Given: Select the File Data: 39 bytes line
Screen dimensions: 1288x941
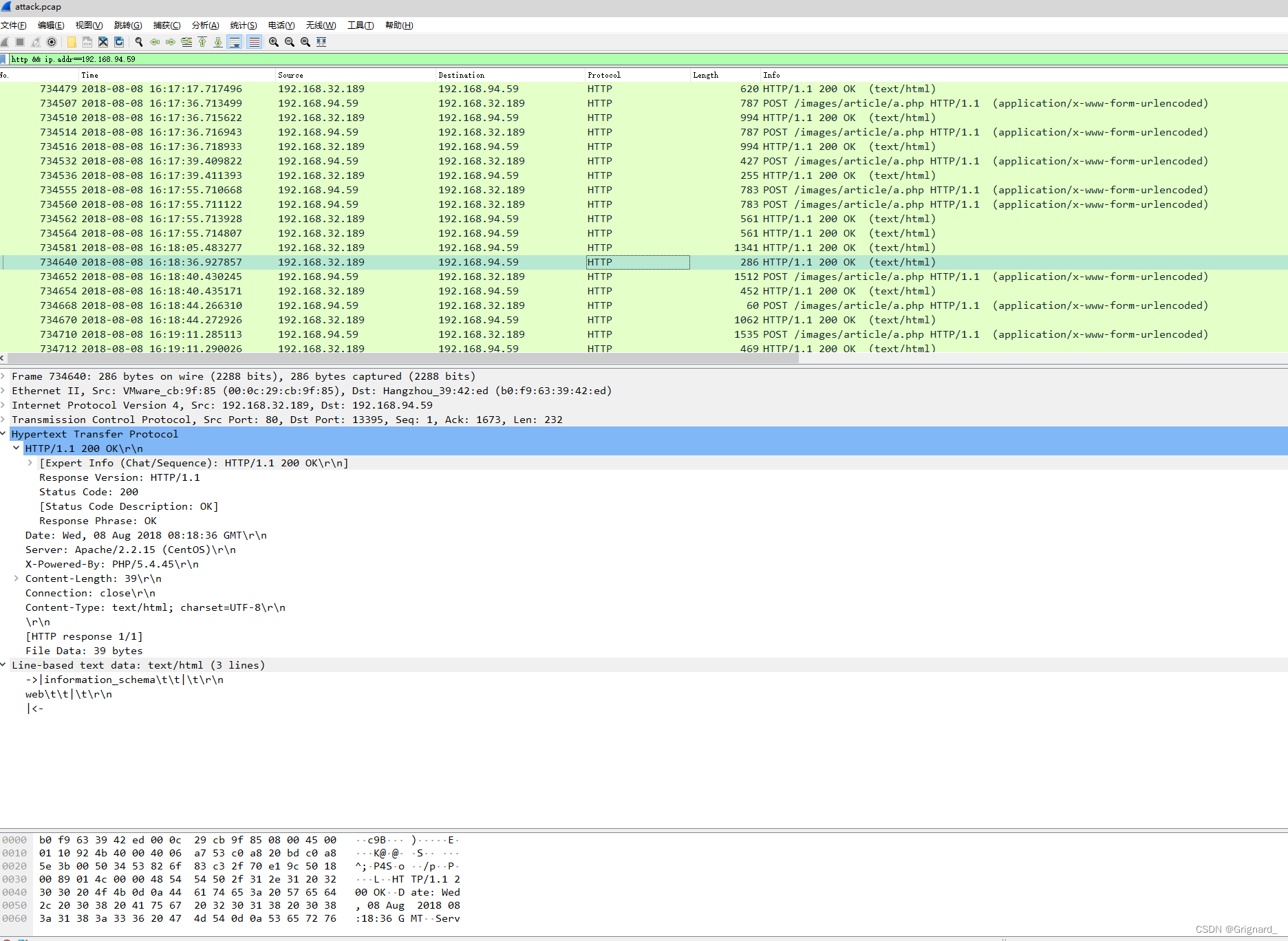Looking at the screenshot, I should (x=84, y=651).
